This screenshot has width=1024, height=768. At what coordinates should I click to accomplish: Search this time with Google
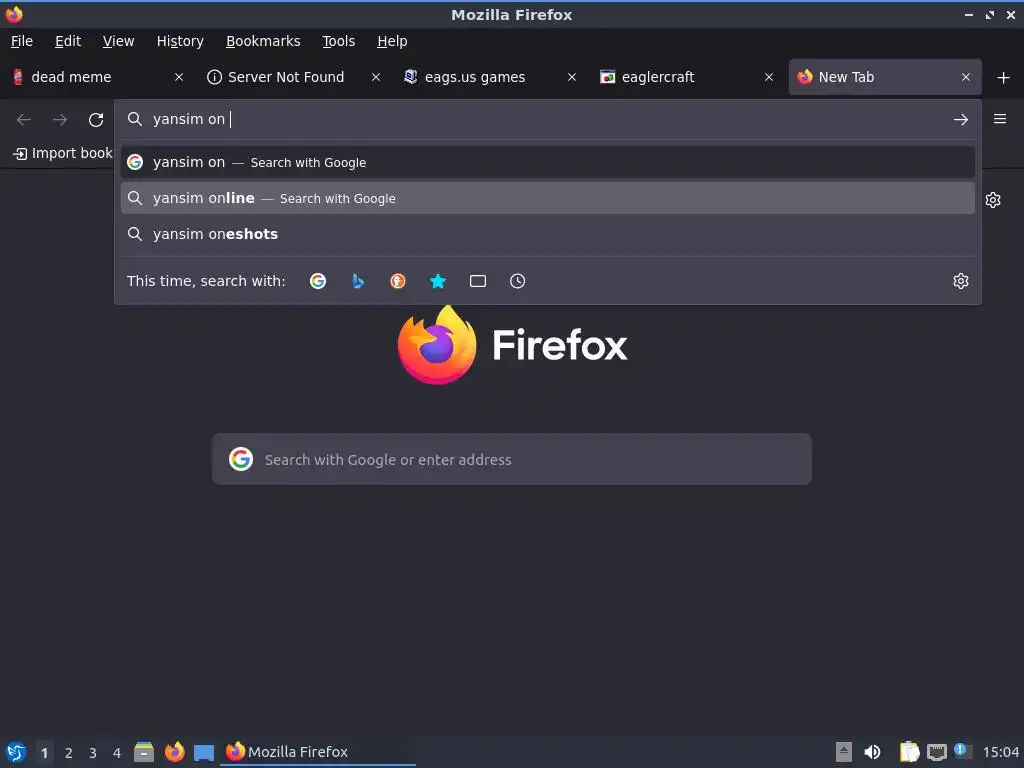(318, 281)
